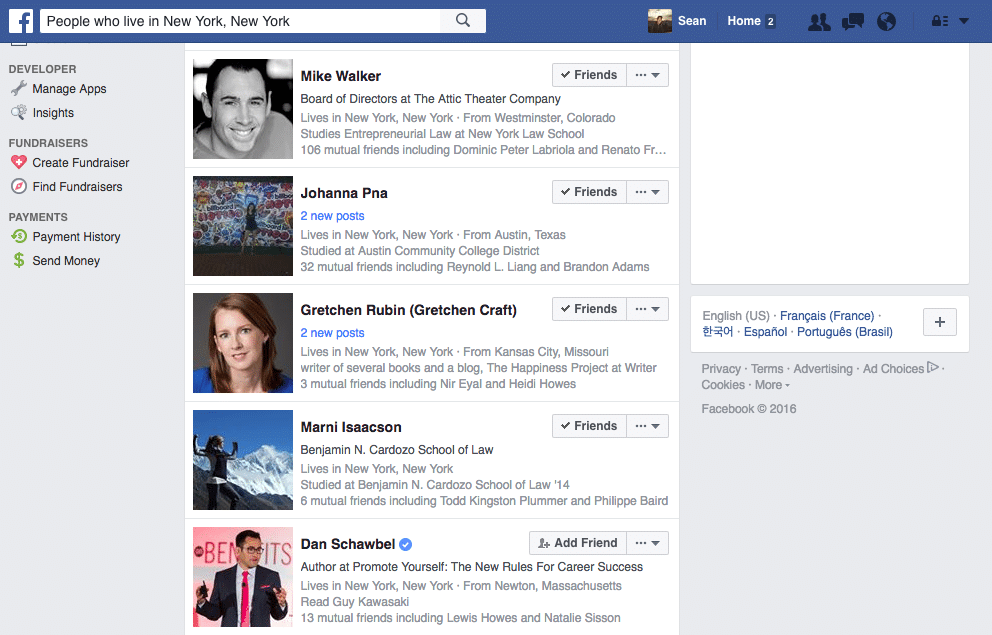Image resolution: width=992 pixels, height=635 pixels.
Task: Click Home notification count badge 2
Action: (770, 22)
